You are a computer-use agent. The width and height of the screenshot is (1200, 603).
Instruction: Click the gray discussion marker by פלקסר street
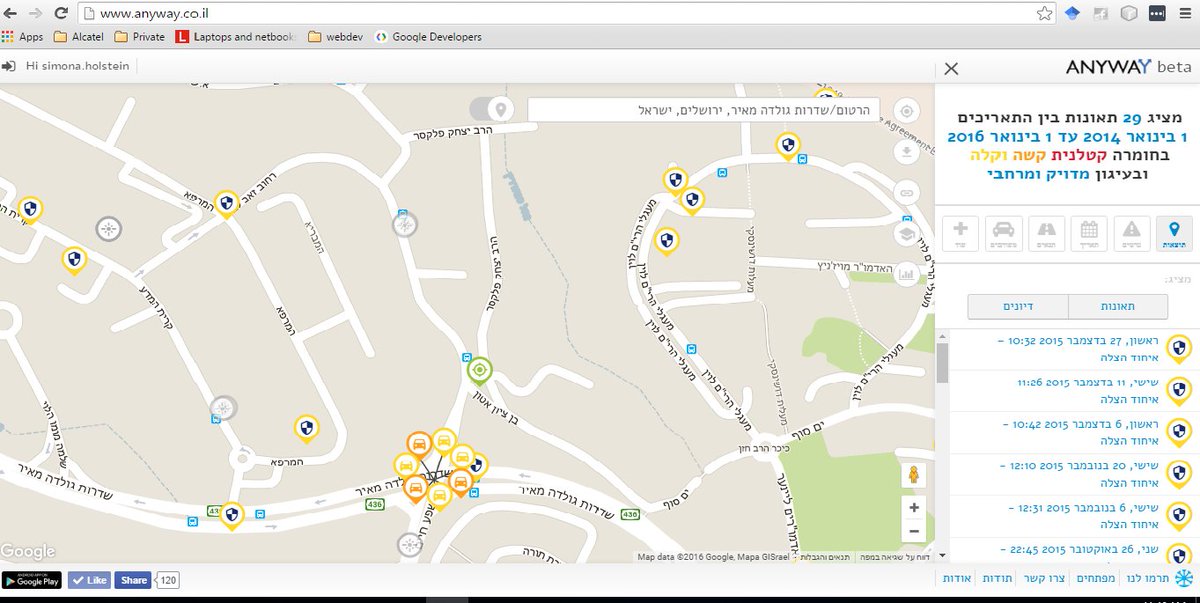pos(406,225)
